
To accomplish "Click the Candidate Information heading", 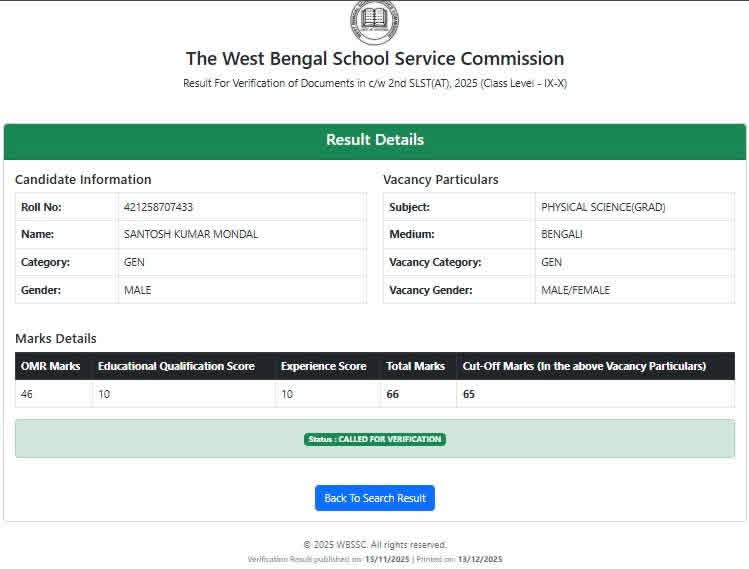I will 83,180.
